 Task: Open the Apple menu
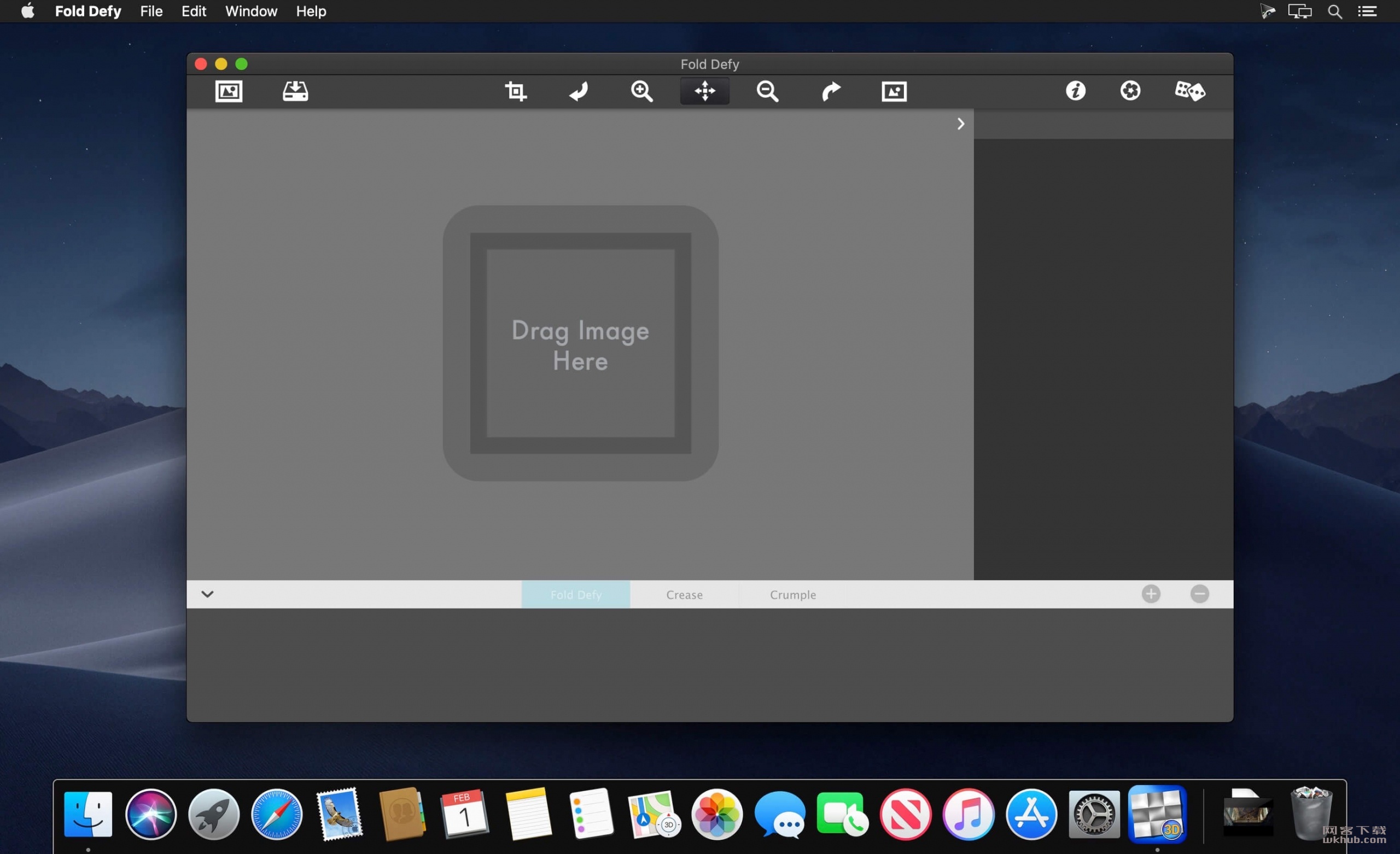[x=28, y=11]
